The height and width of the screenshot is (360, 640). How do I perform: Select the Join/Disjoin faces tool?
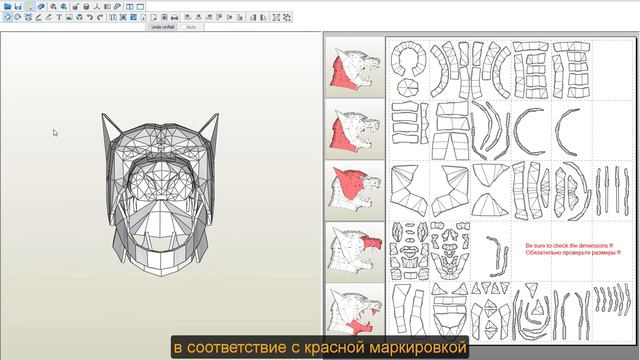click(x=29, y=17)
